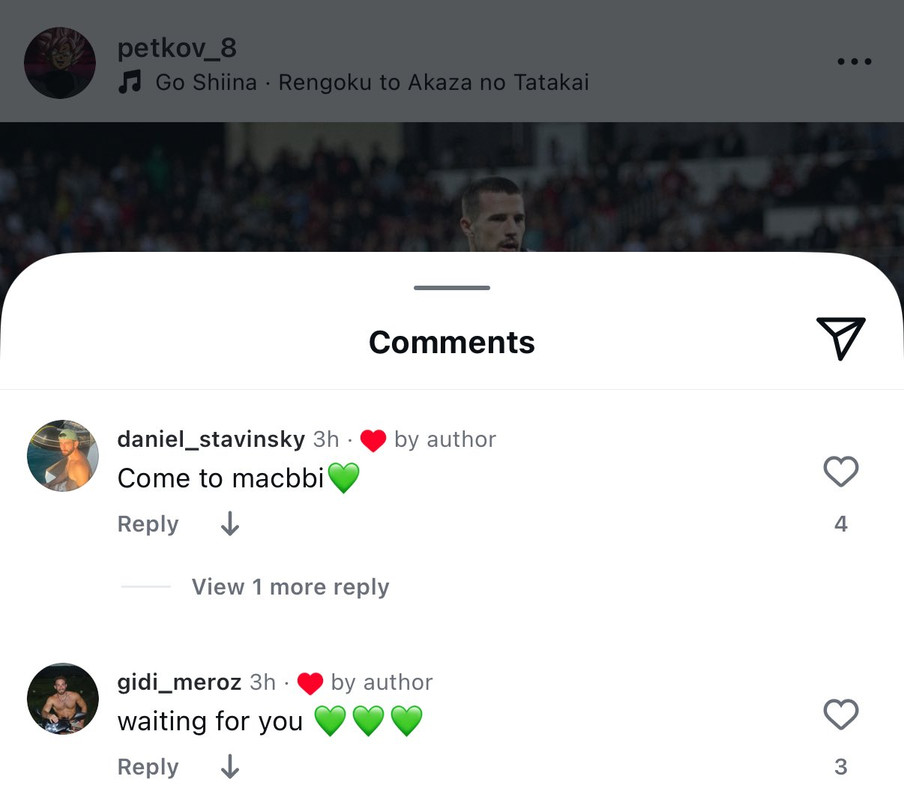Tap the share paper plane icon

840,339
